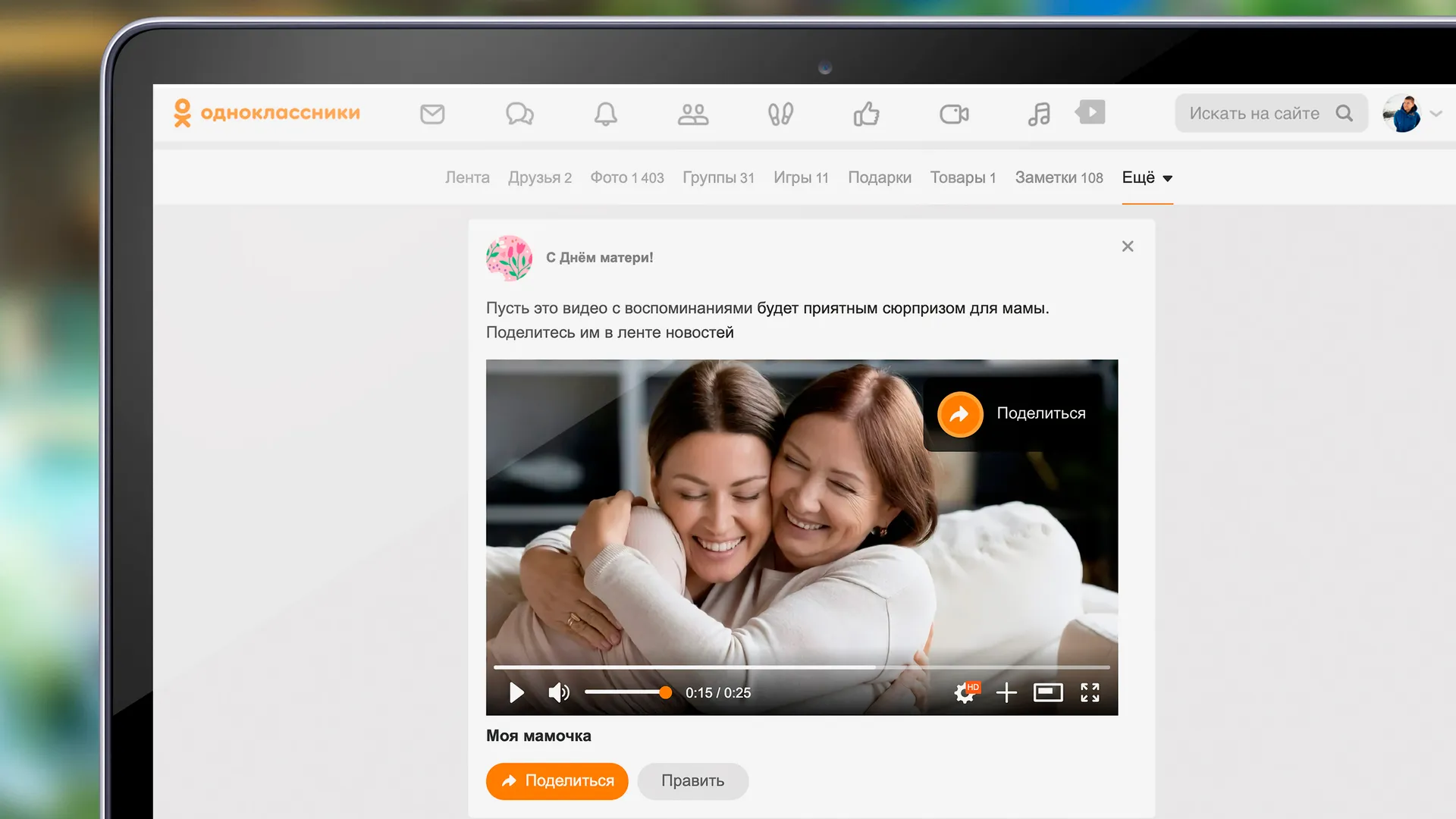Open the TV play box icon
Image resolution: width=1456 pixels, height=819 pixels.
click(1090, 112)
